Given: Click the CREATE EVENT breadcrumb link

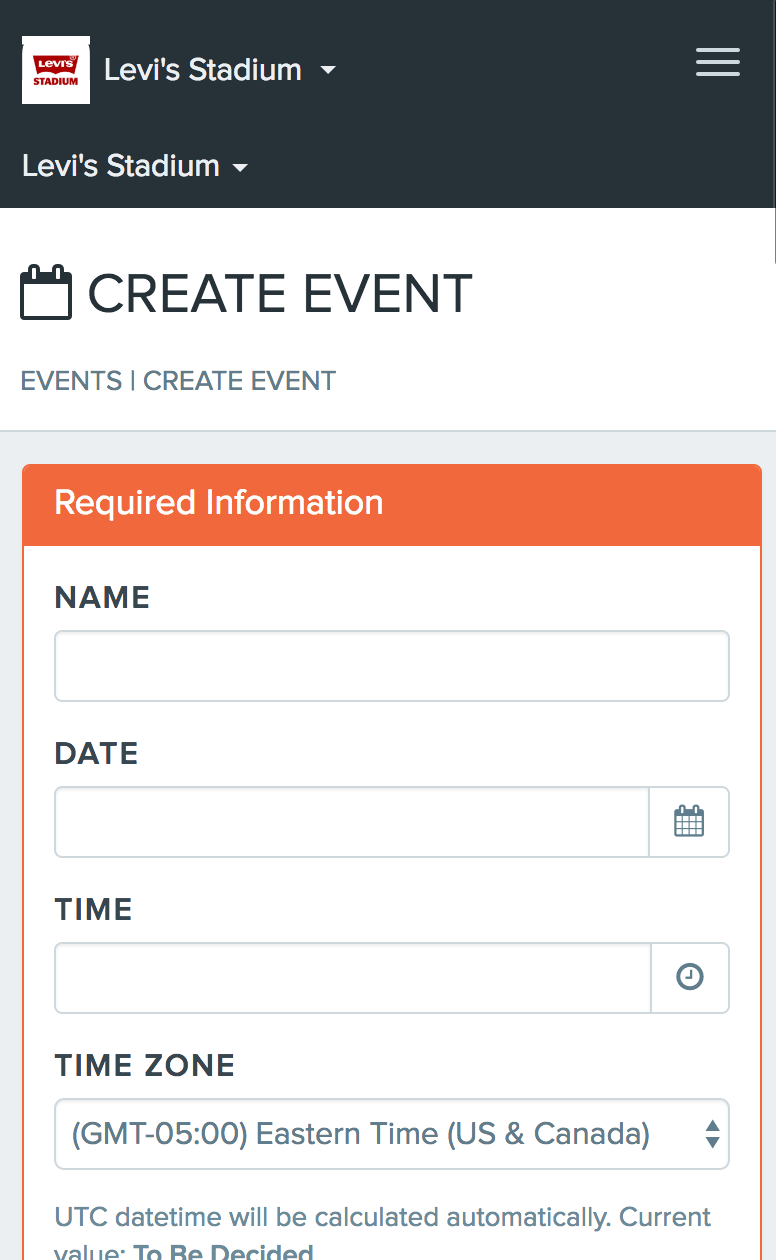Looking at the screenshot, I should coord(240,381).
